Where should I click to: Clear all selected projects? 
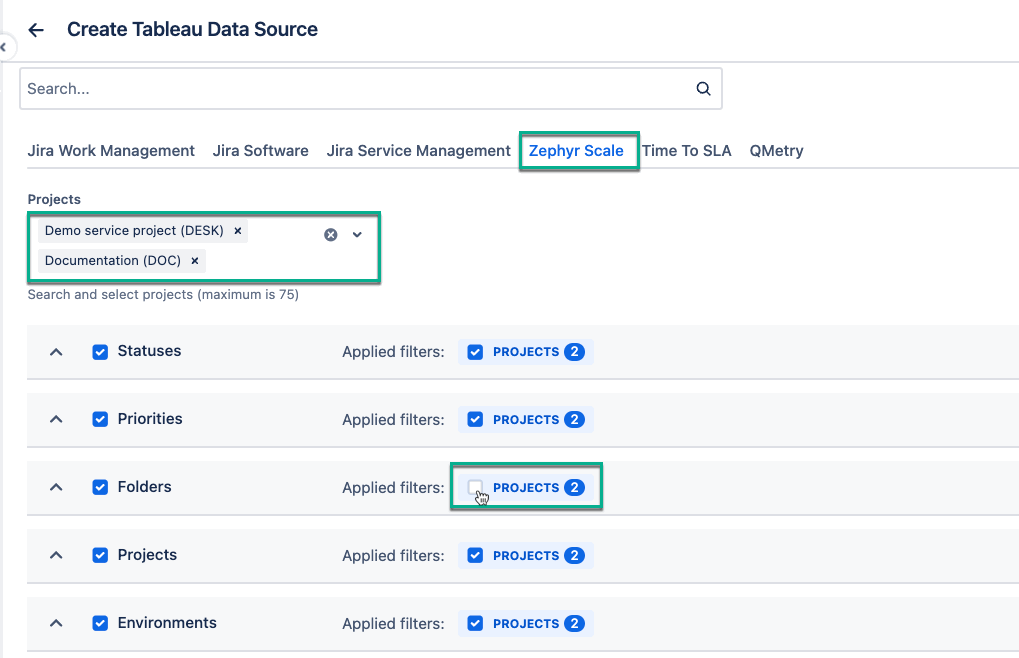point(331,234)
